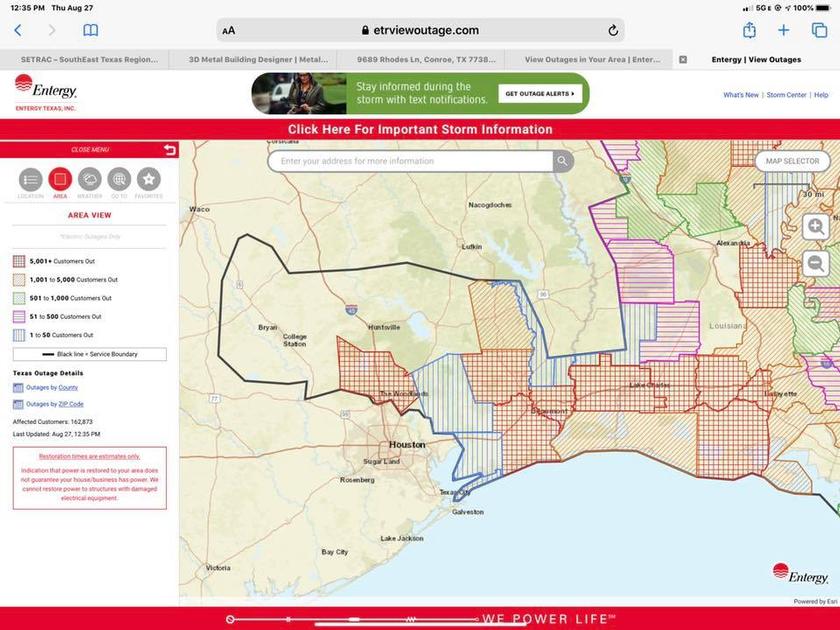Click the return arrow beside Close Menu
This screenshot has width=840, height=630.
click(x=170, y=149)
